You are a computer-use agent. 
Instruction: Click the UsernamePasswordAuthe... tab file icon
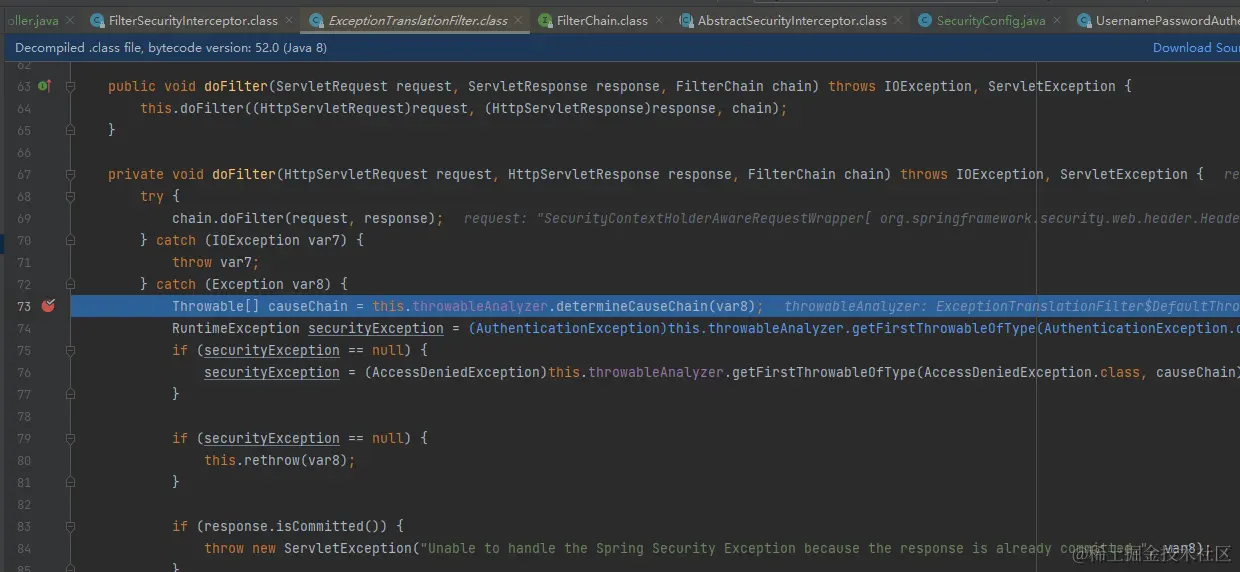[1084, 20]
